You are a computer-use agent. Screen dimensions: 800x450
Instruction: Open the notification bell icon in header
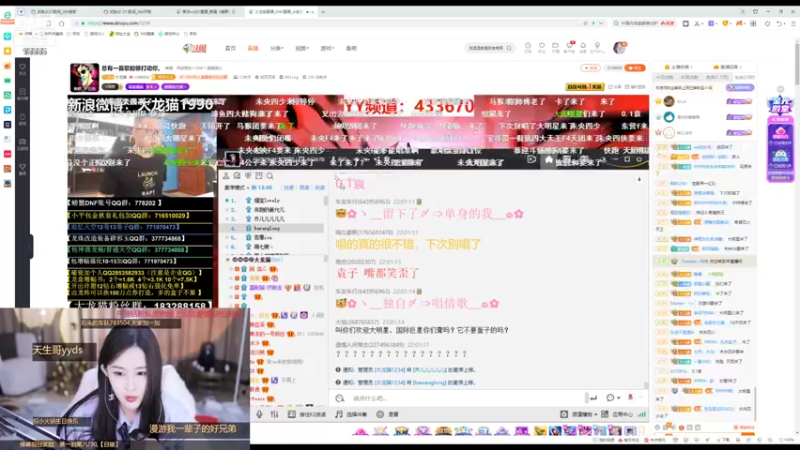(583, 46)
